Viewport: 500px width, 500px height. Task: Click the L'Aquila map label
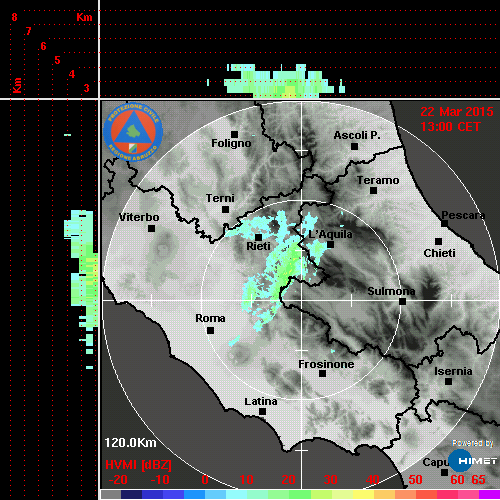pos(330,234)
